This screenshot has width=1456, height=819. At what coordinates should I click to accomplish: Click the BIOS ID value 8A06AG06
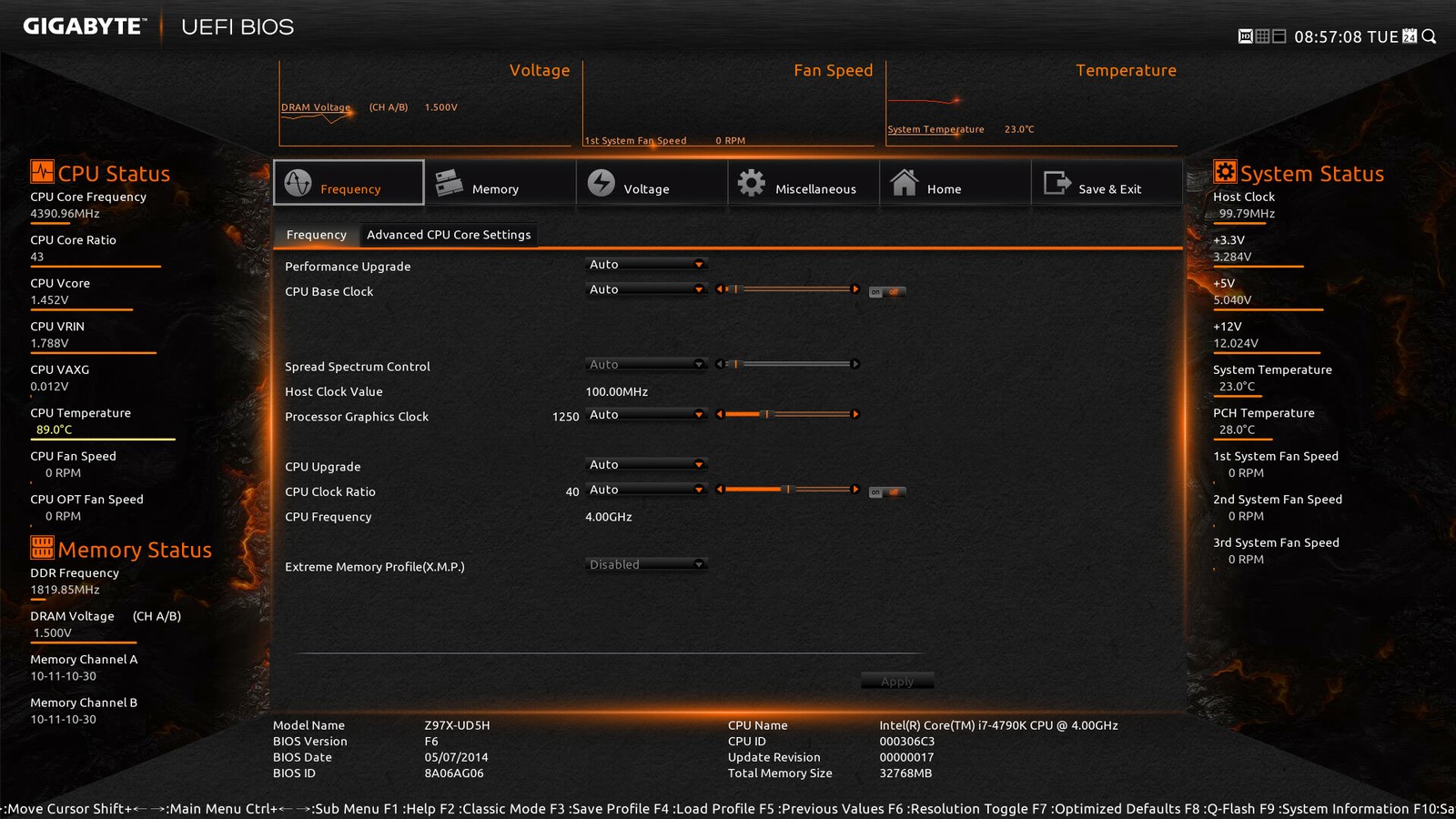pos(454,773)
